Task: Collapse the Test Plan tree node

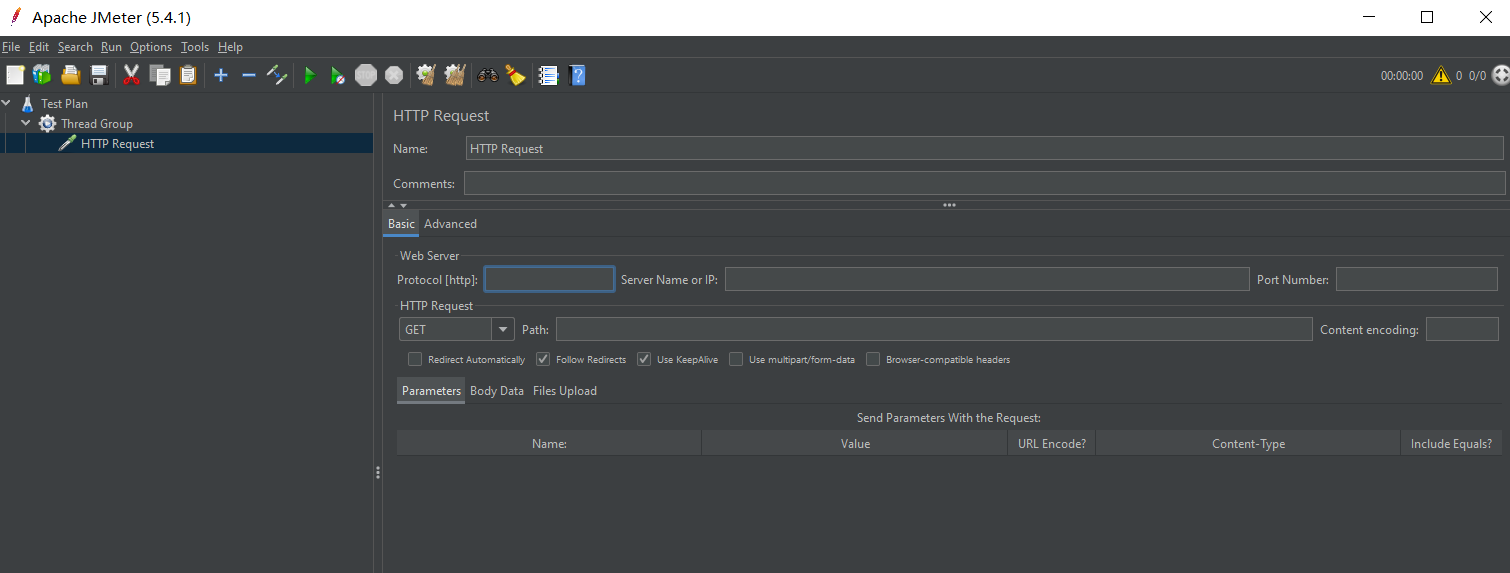Action: point(7,103)
